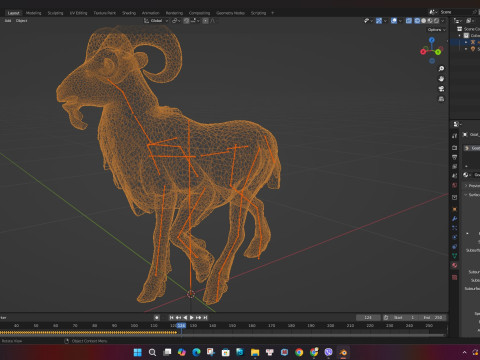Click the blue Z axis on navigation gizmo
Viewport: 480px width, 360px height.
click(x=432, y=40)
